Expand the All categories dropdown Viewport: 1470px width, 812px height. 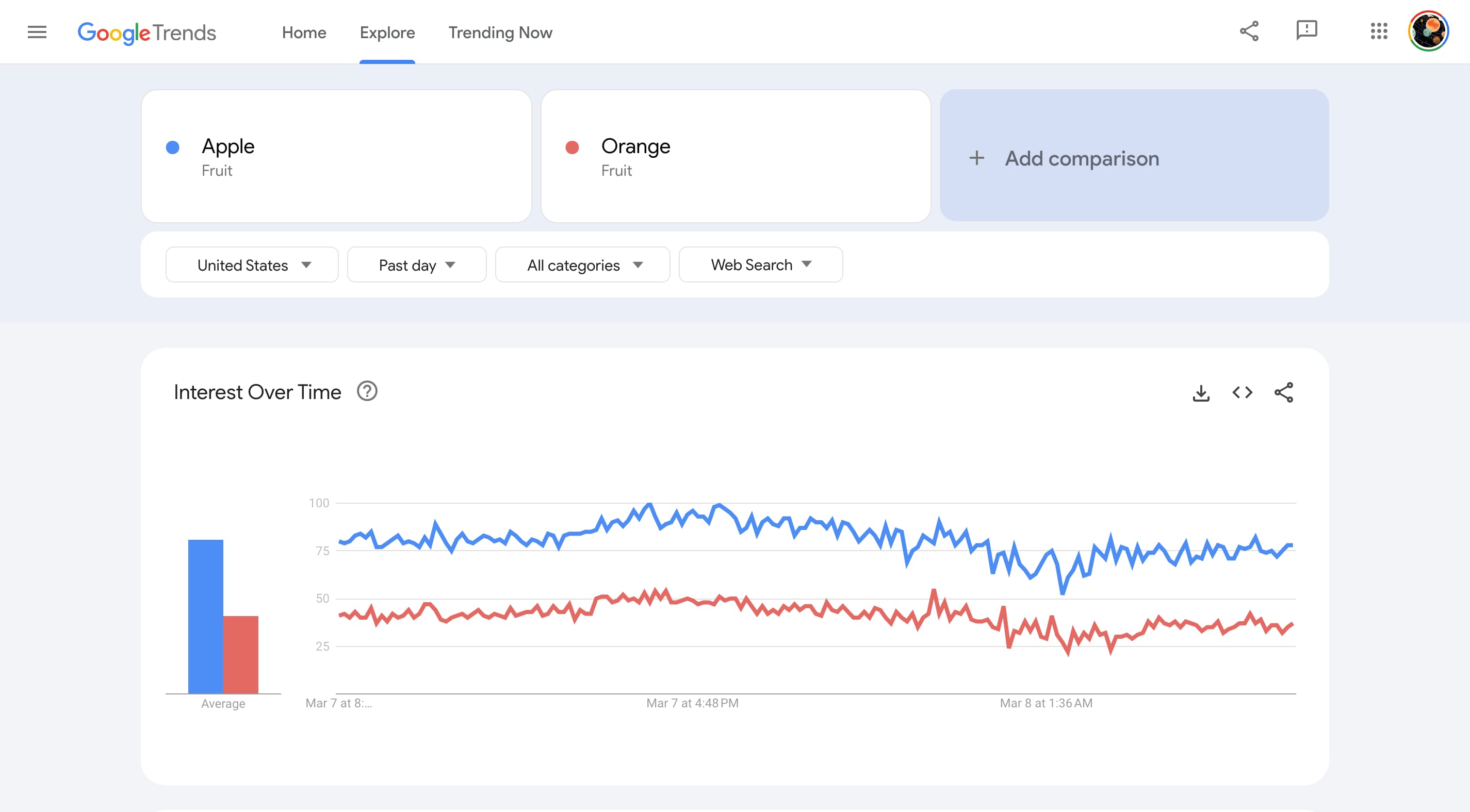pos(583,264)
